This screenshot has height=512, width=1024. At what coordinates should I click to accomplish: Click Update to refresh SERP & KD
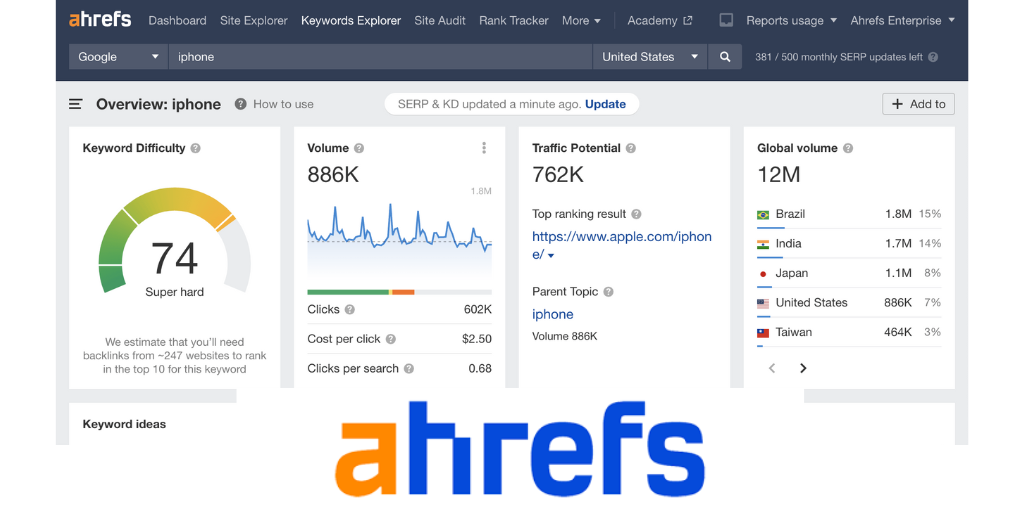(605, 104)
